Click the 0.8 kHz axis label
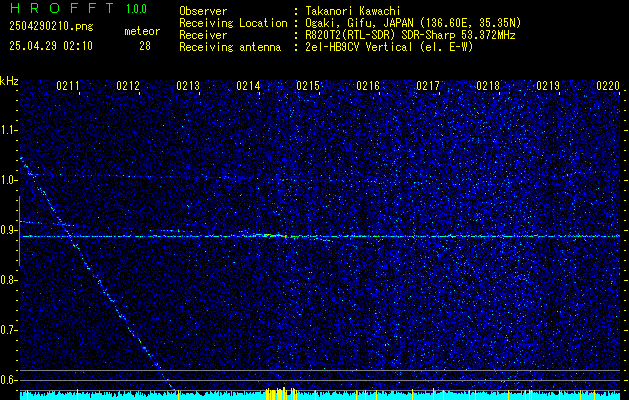This screenshot has width=629, height=400. 9,280
